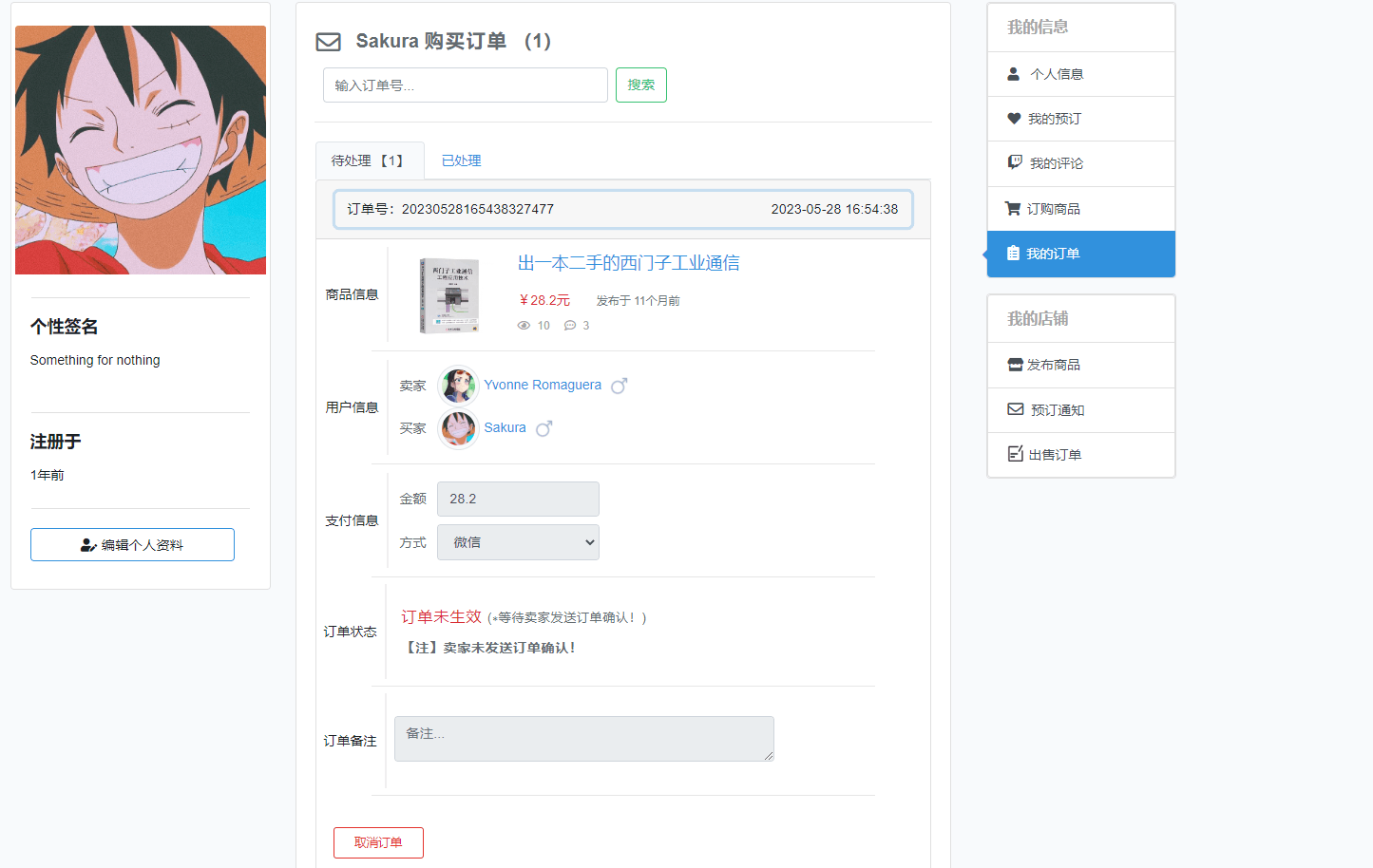Select 我的订单 in sidebar menu
Image resolution: width=1373 pixels, height=868 pixels.
click(x=1081, y=254)
